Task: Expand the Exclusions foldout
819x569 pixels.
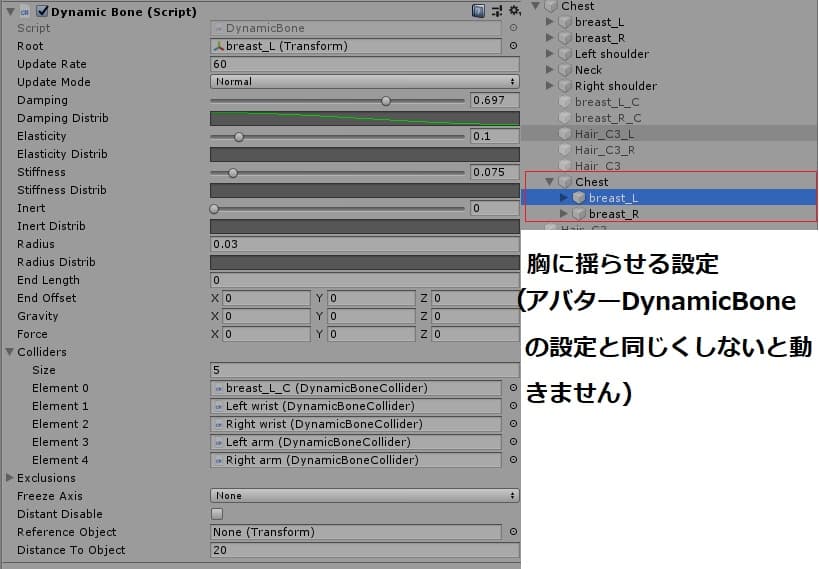Action: pos(9,478)
